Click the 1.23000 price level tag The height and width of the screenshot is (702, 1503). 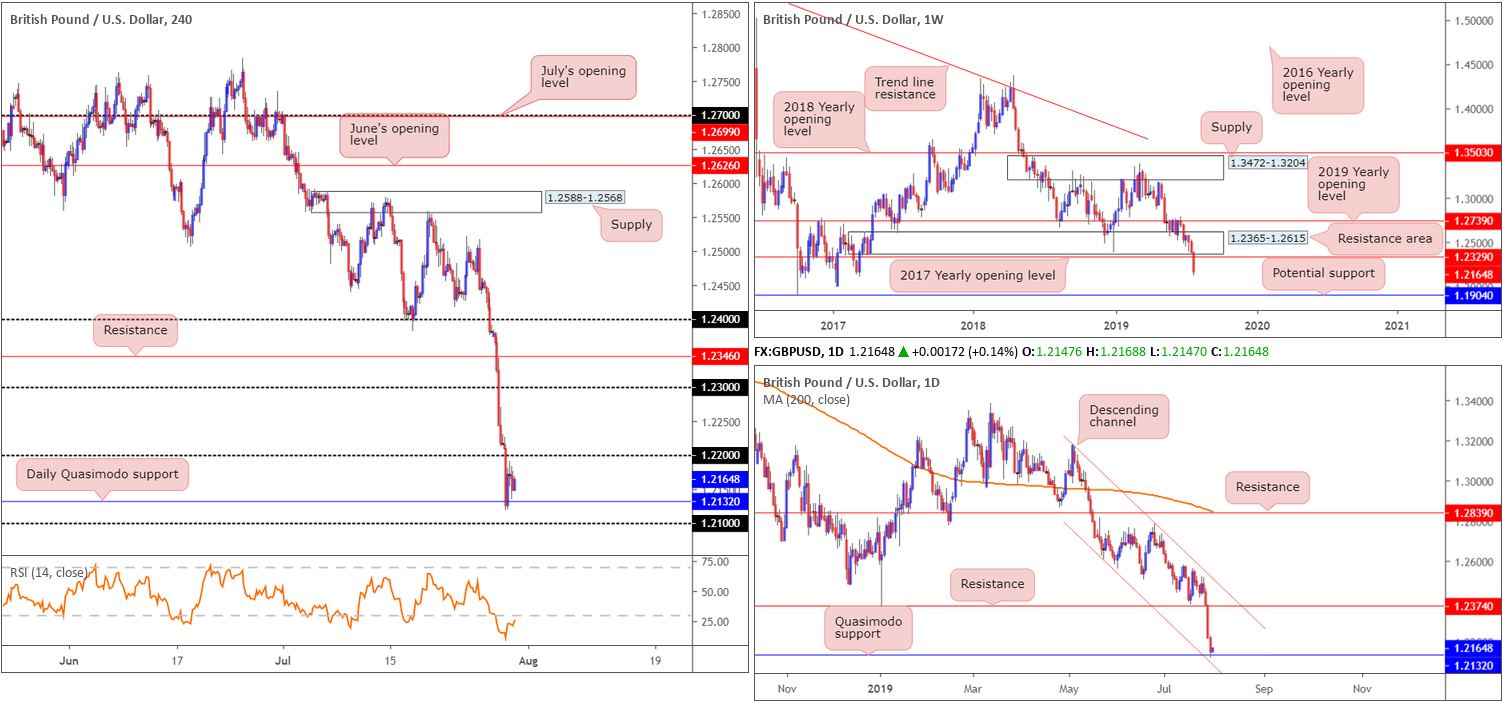[721, 387]
